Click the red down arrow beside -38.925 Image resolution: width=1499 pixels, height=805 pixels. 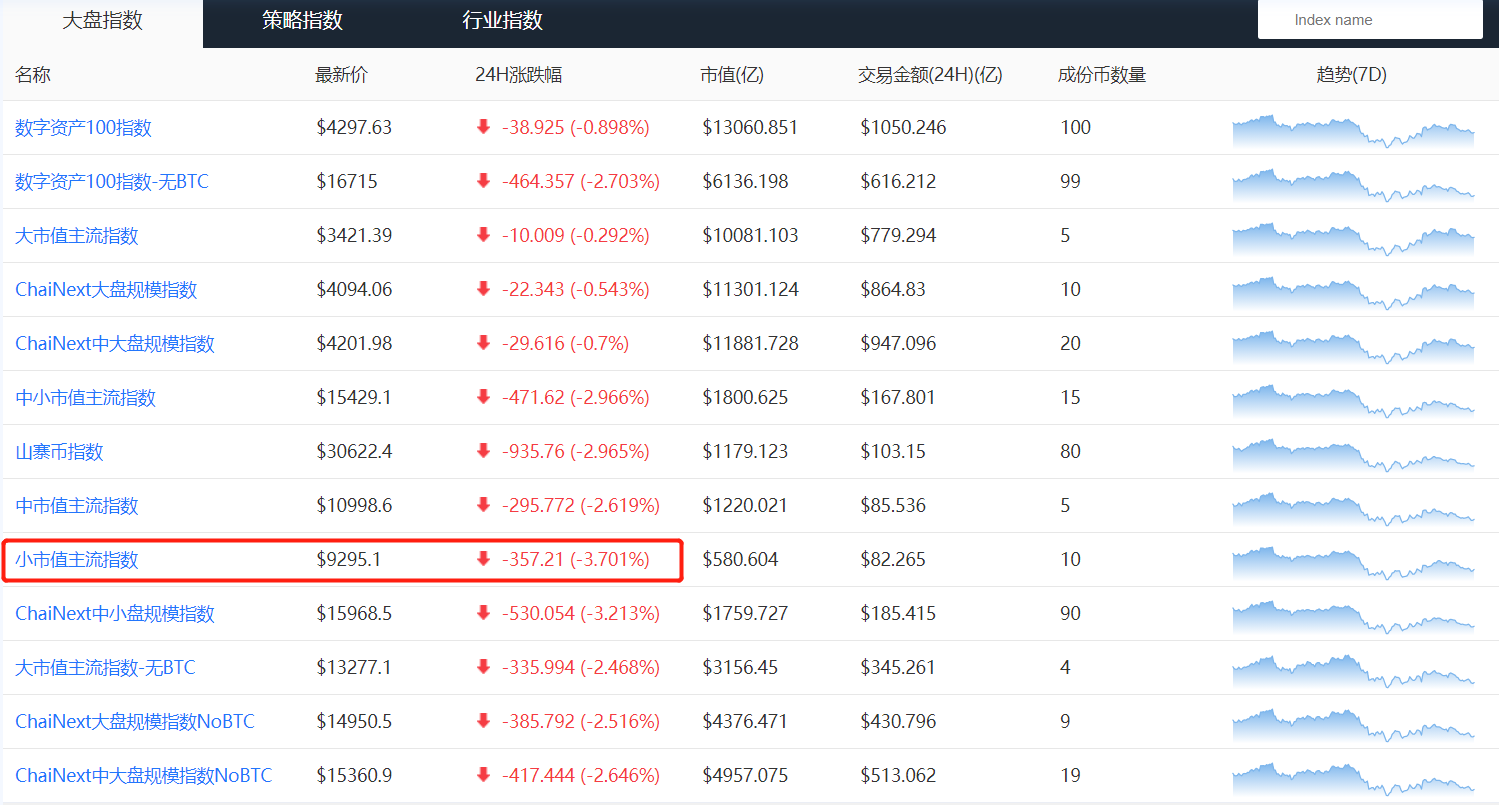pyautogui.click(x=484, y=127)
